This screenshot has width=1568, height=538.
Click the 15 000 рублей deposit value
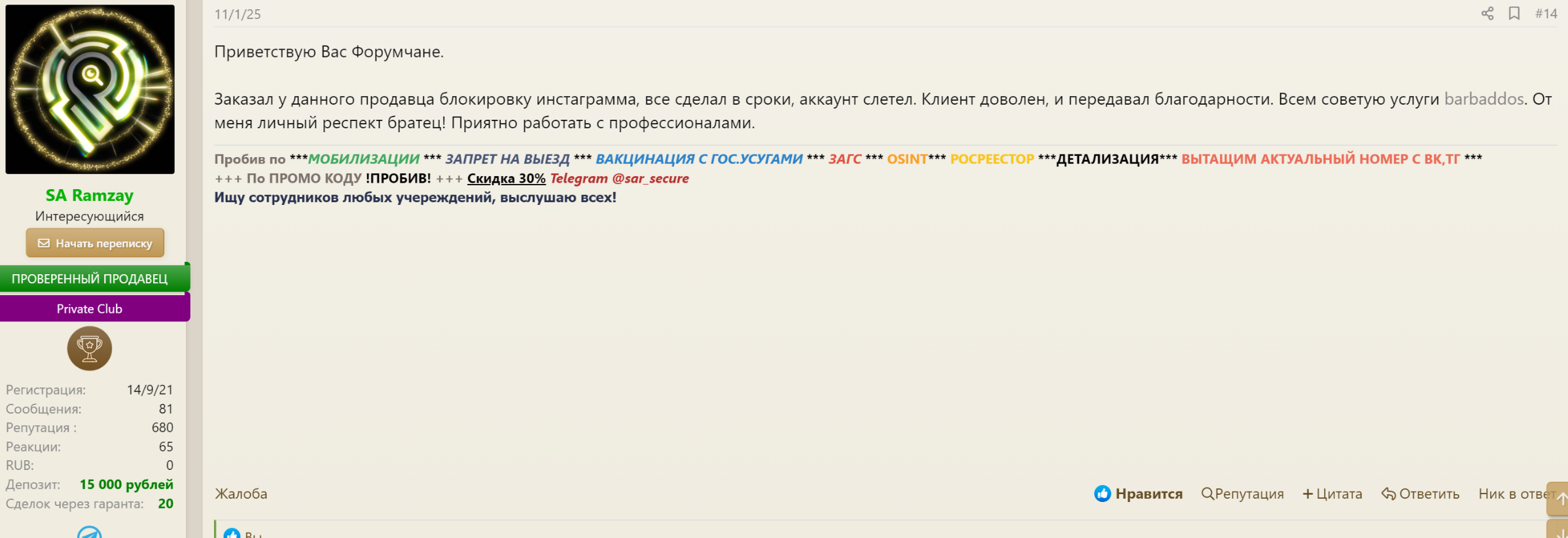pos(126,484)
